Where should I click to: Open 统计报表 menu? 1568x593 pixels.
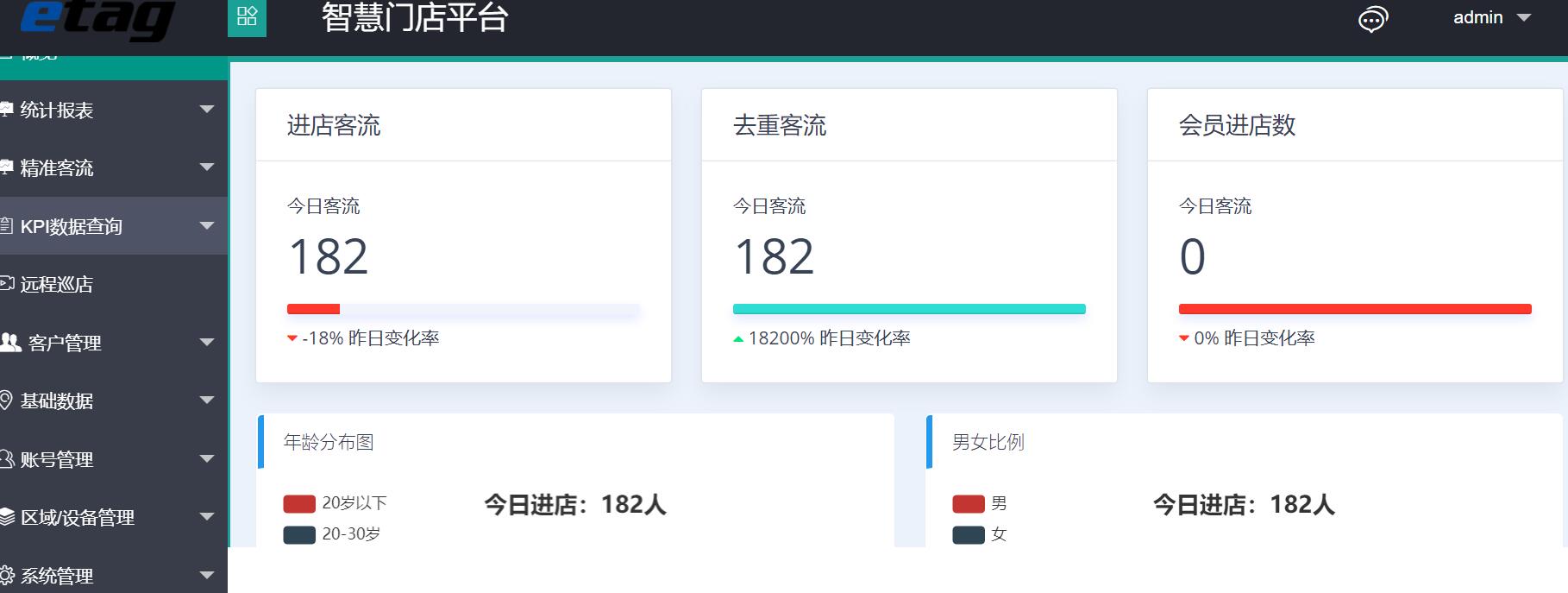tap(114, 110)
